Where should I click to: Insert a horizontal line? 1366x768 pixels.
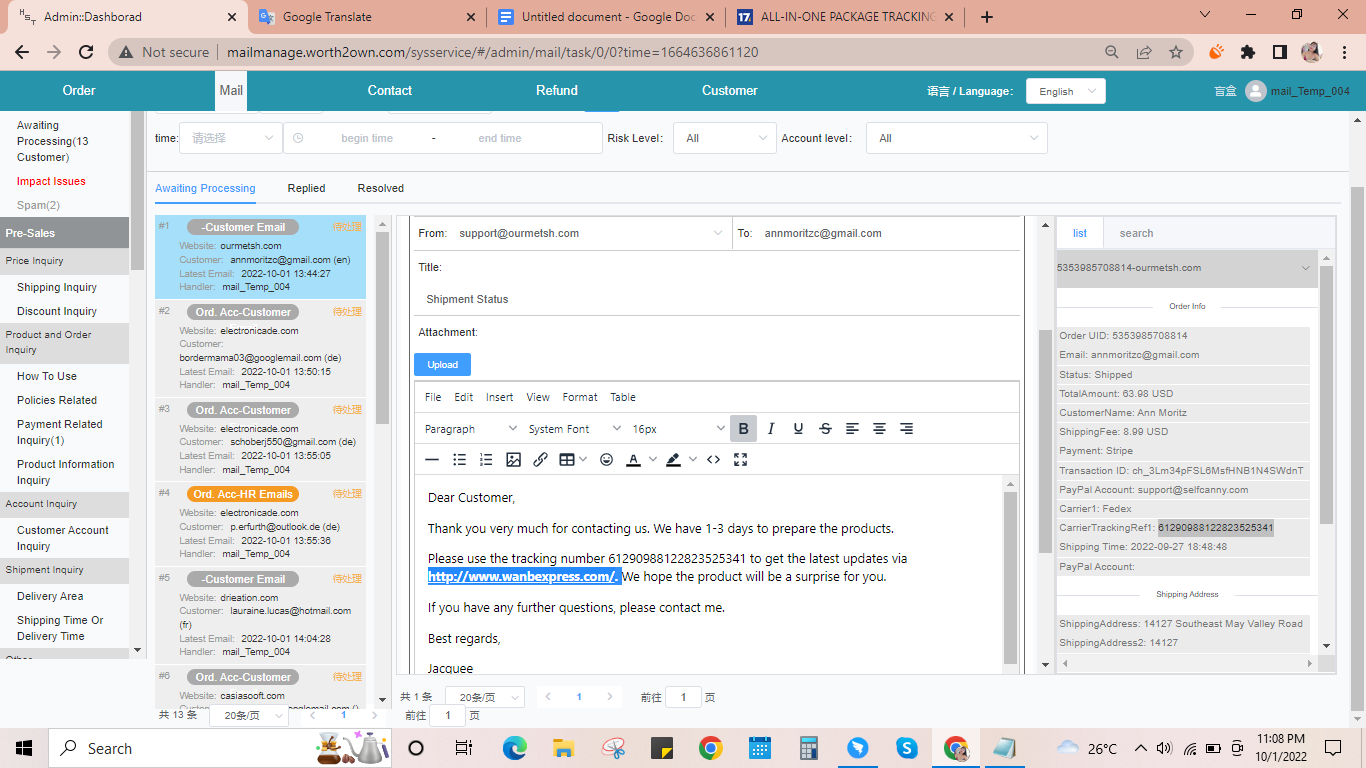click(x=432, y=460)
